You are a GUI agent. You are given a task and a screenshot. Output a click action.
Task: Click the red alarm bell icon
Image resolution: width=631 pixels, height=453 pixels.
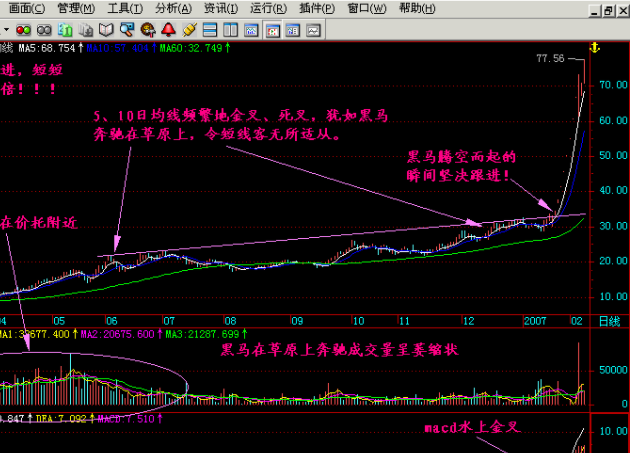pos(168,30)
